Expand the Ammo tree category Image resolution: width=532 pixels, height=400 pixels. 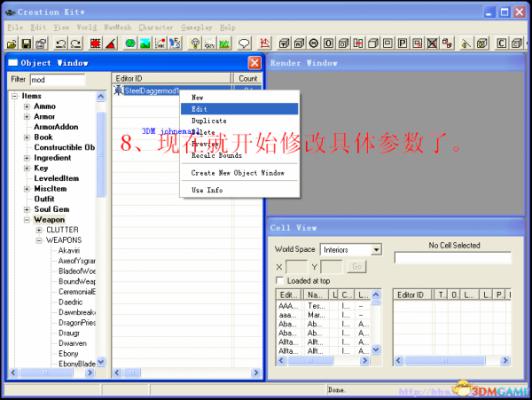27,107
